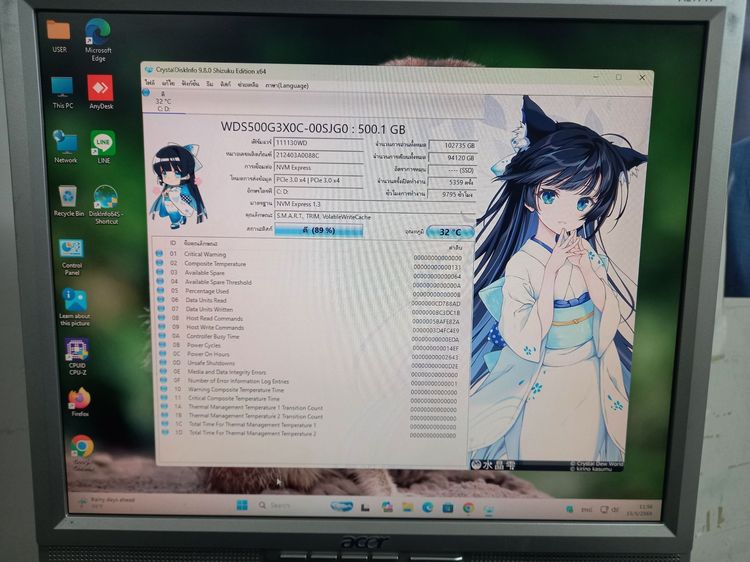
Task: Open the Rainy days ahead weather widget
Action: coord(108,502)
